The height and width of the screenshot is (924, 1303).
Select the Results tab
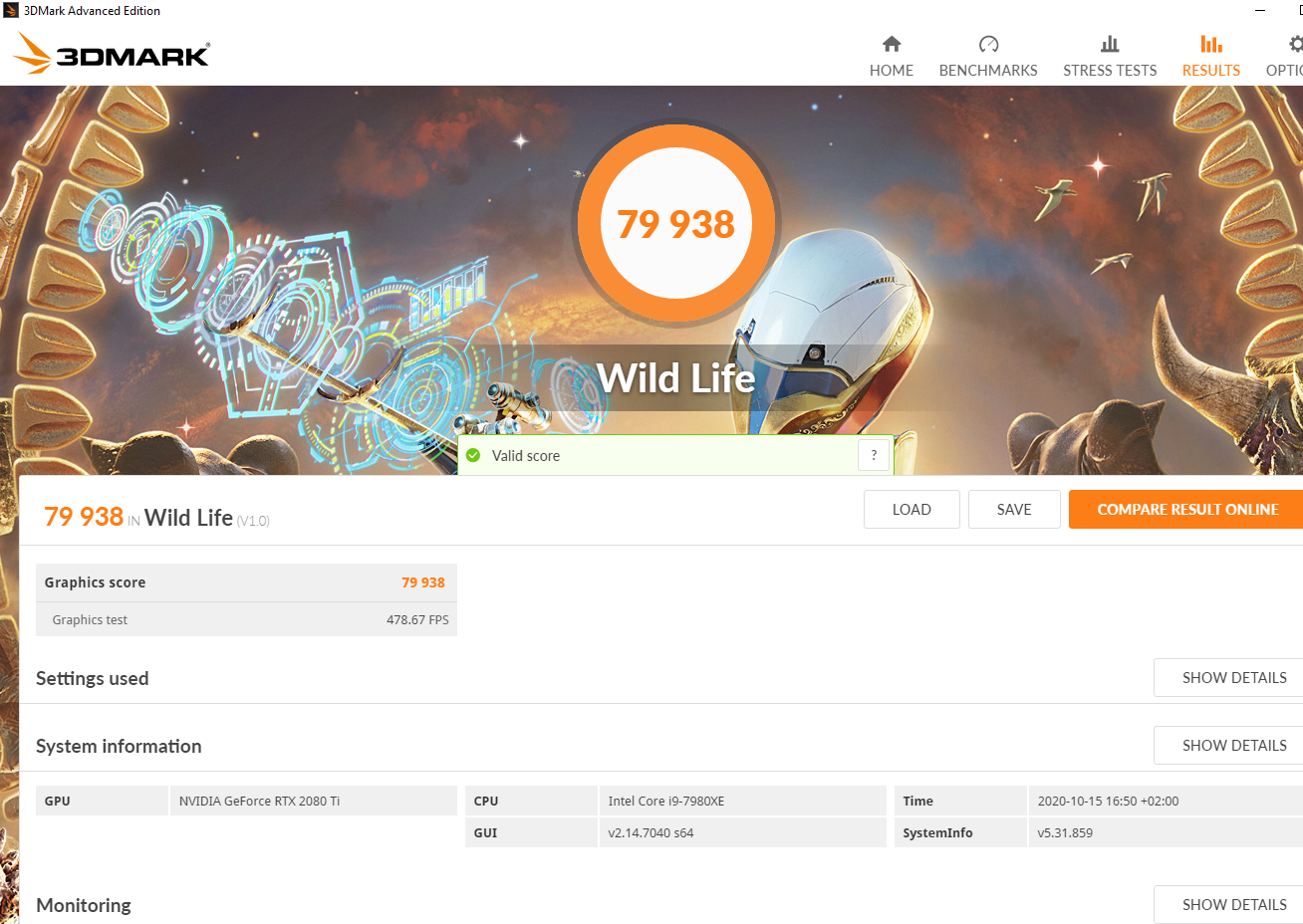[x=1210, y=57]
